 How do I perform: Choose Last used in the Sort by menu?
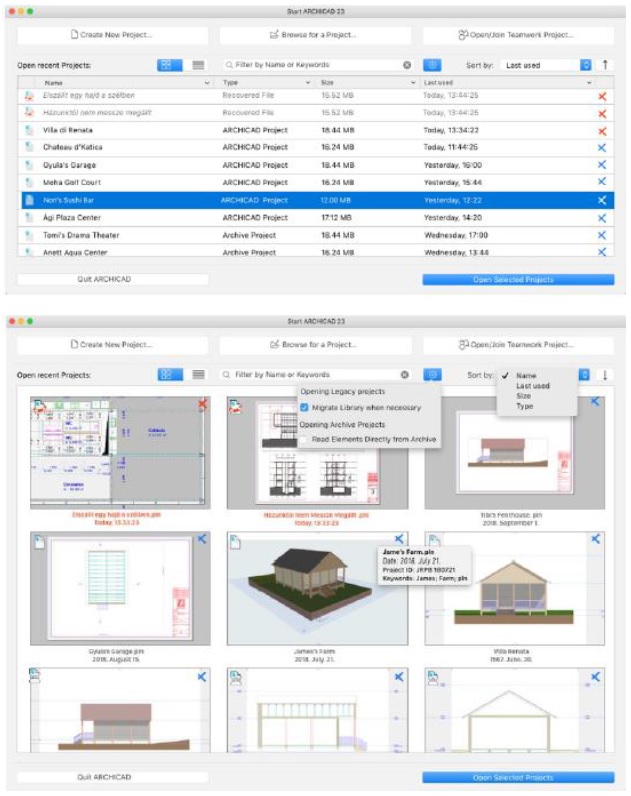[x=533, y=386]
